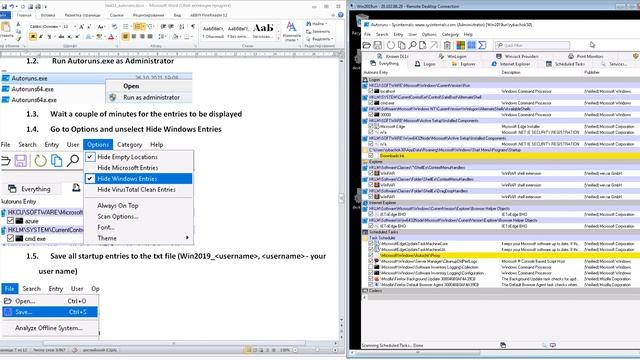Viewport: 640px width, 360px height.
Task: Click the Save icon in the Word quick access toolbar
Action: pos(4,7)
